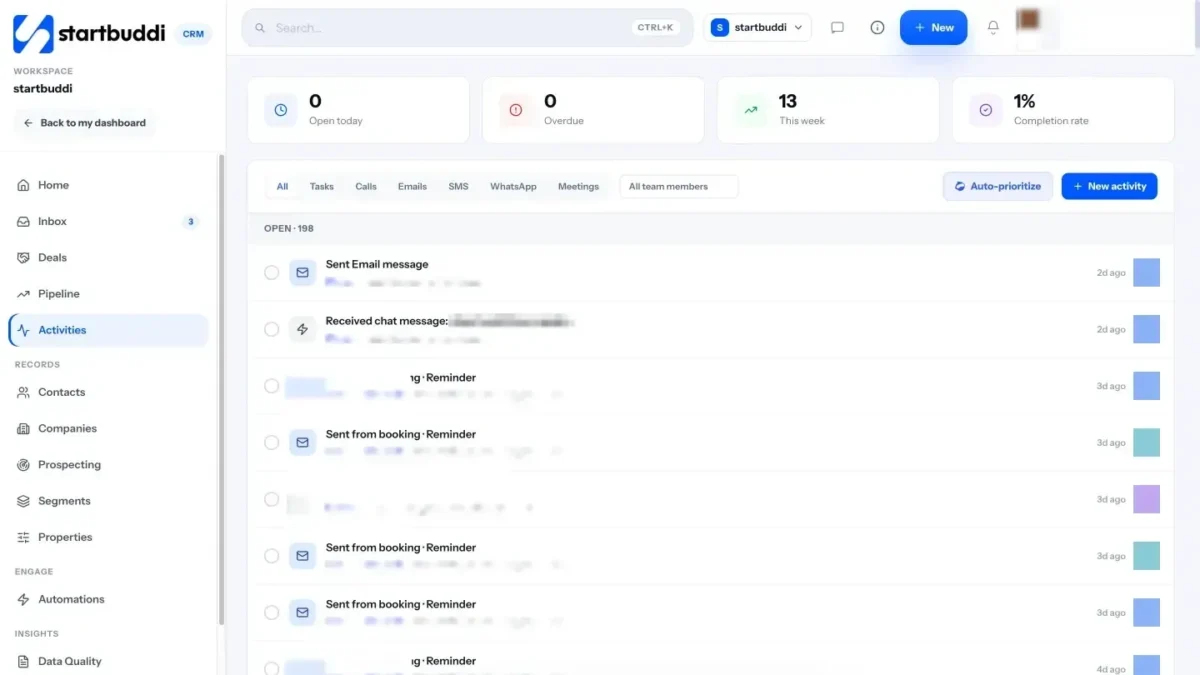This screenshot has height=675, width=1200.
Task: Open the notifications bell
Action: [x=993, y=28]
